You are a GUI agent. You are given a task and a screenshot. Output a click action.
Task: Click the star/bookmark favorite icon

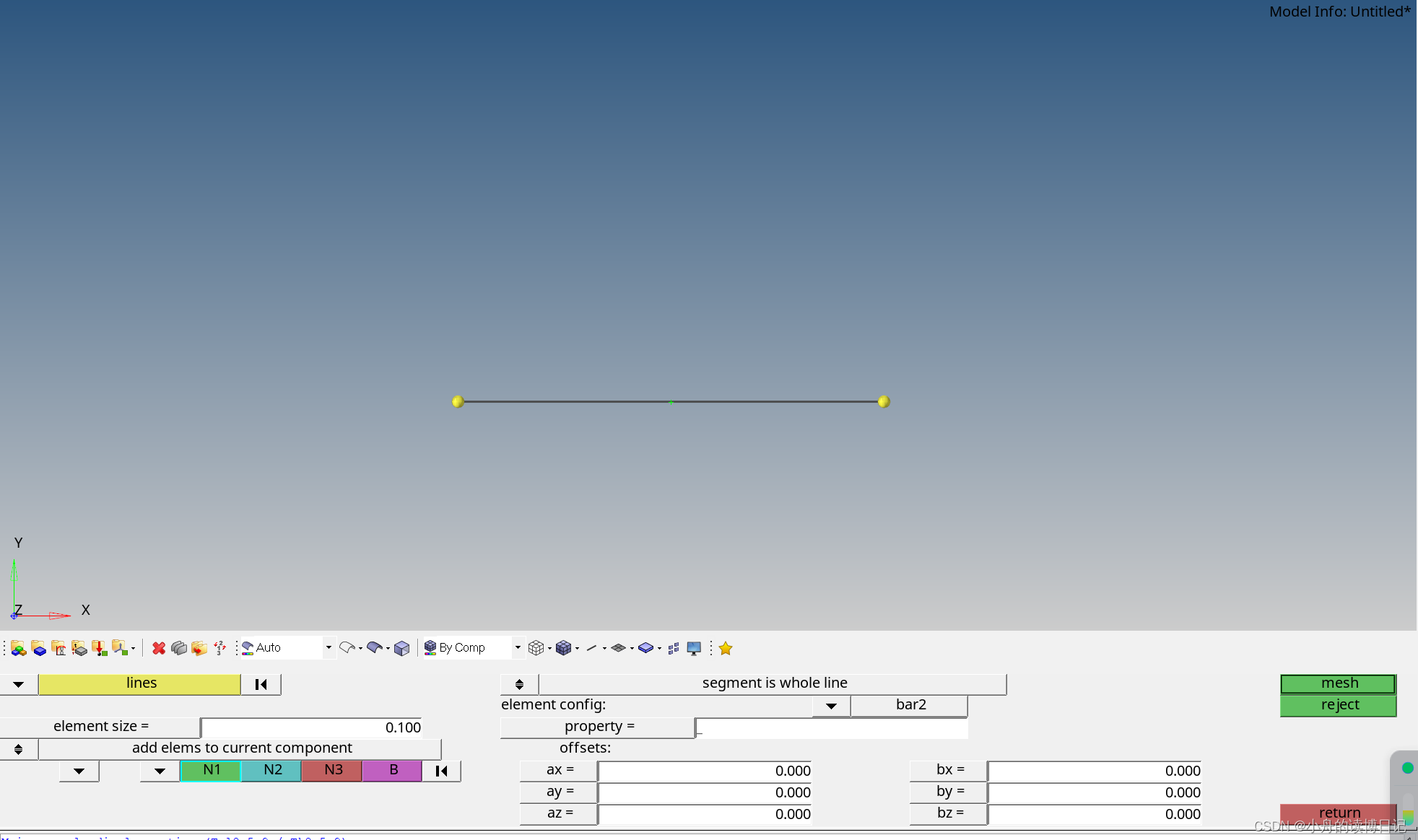point(725,648)
